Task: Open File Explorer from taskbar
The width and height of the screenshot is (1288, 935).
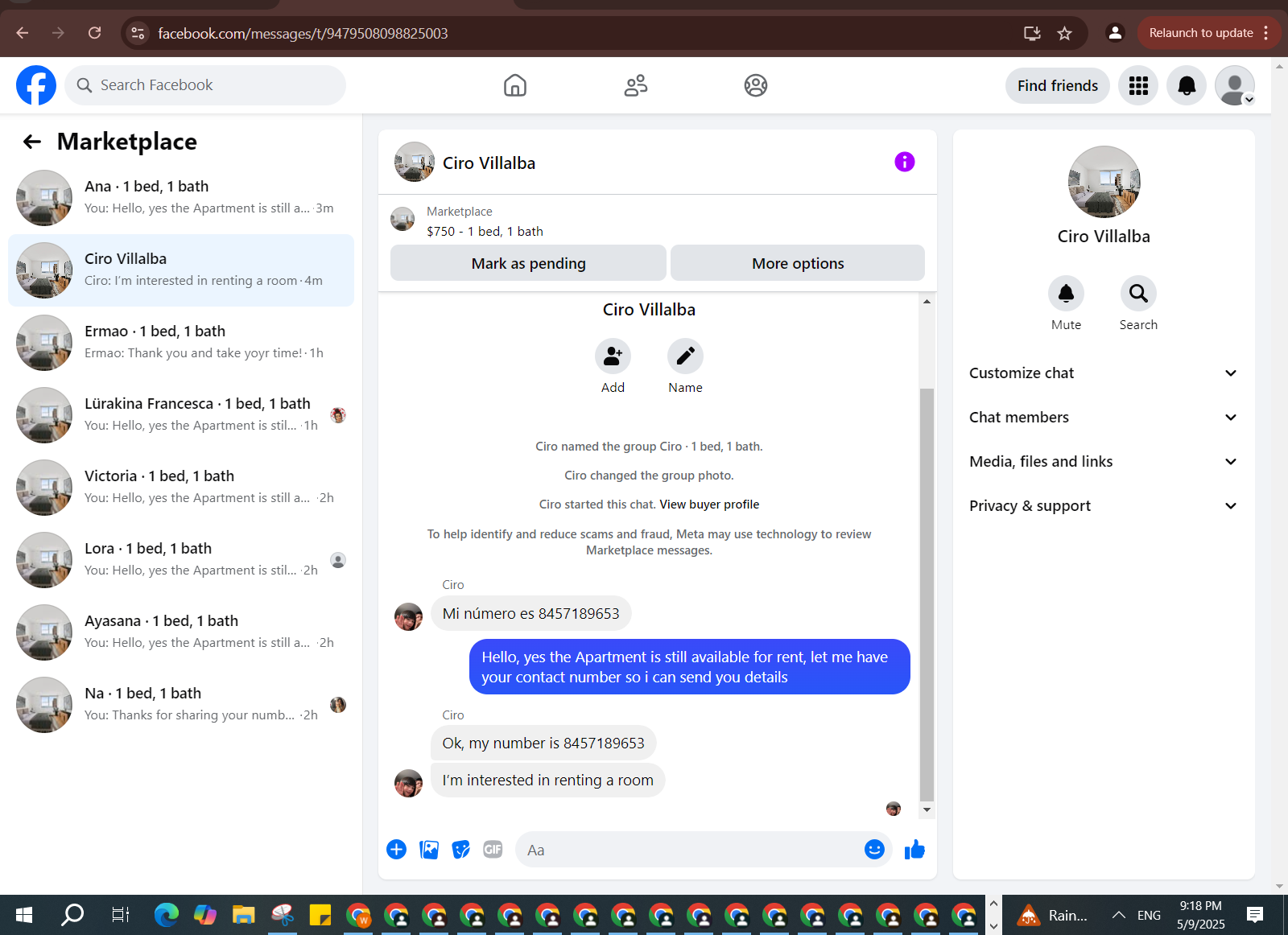Action: point(243,915)
